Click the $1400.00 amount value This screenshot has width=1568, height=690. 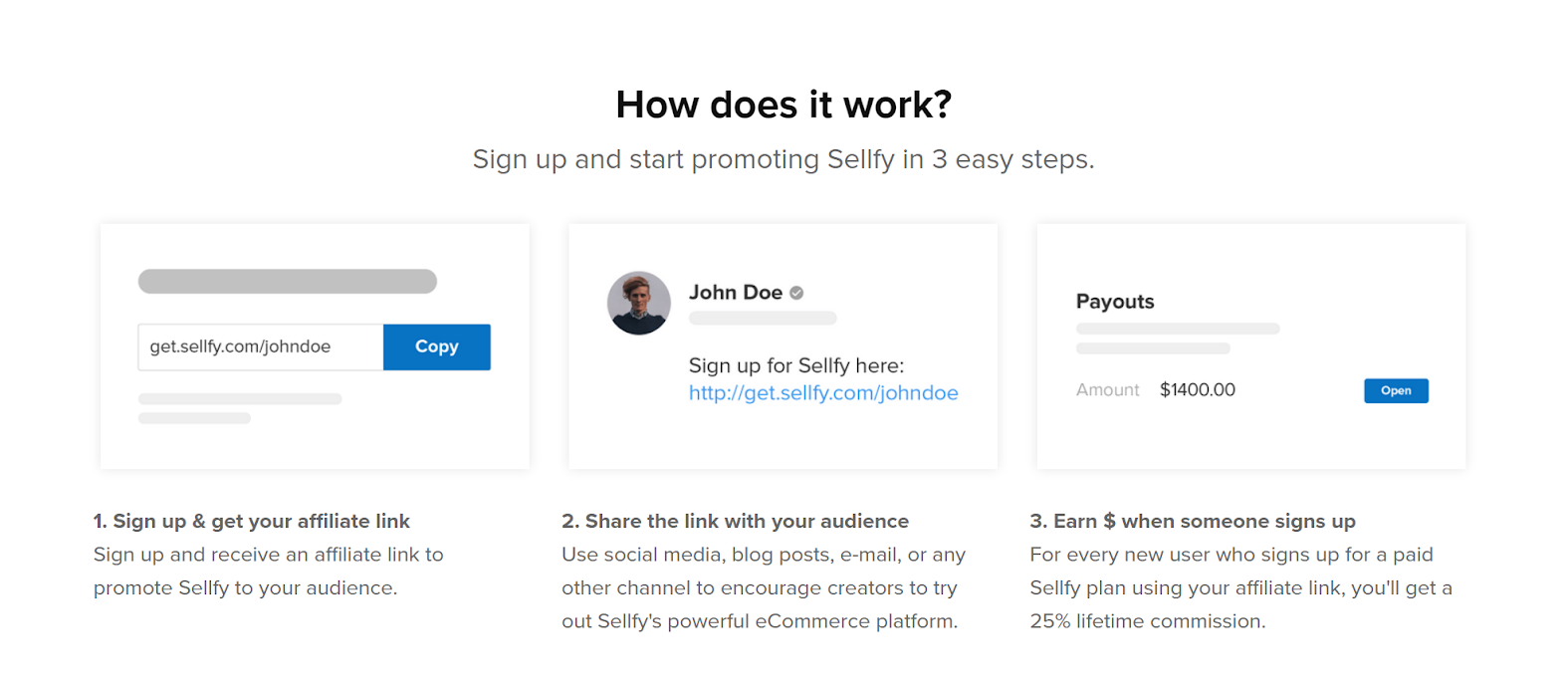(1197, 390)
